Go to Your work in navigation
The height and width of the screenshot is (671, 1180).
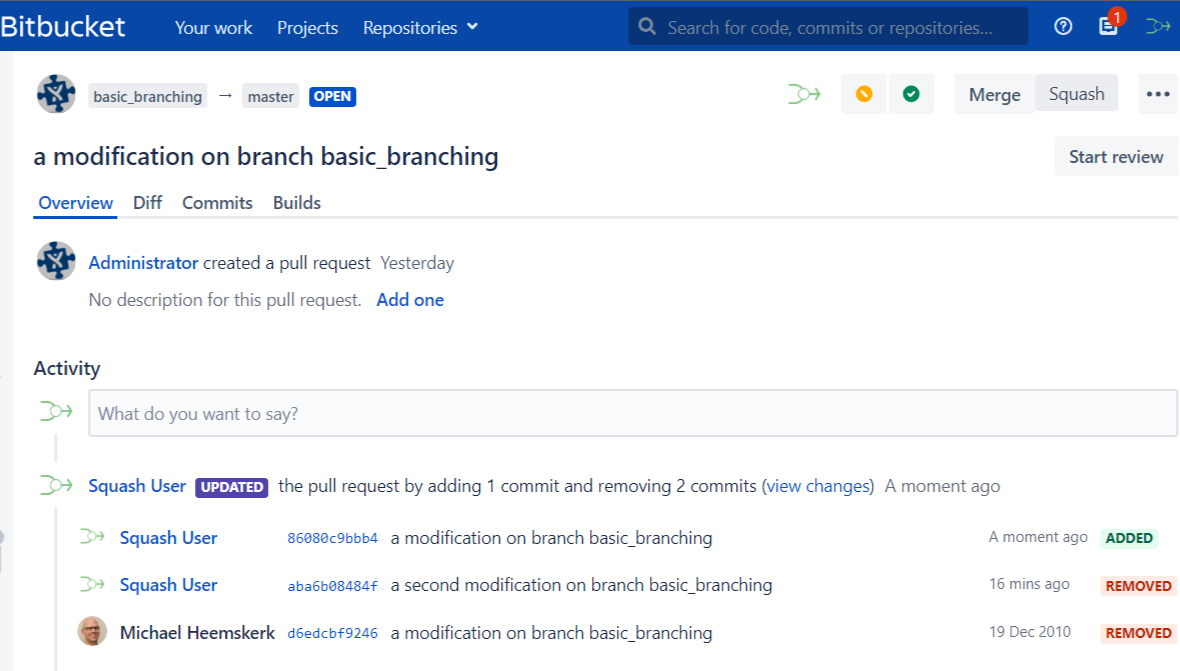click(213, 28)
